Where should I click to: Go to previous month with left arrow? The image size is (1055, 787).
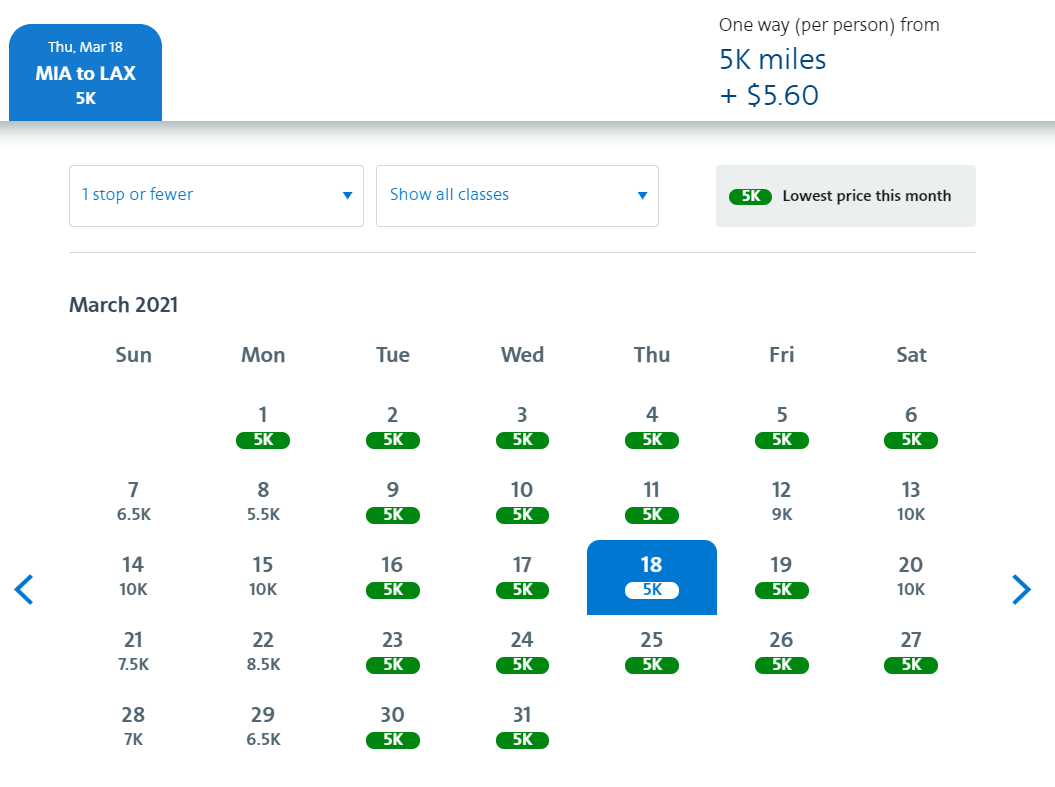24,589
